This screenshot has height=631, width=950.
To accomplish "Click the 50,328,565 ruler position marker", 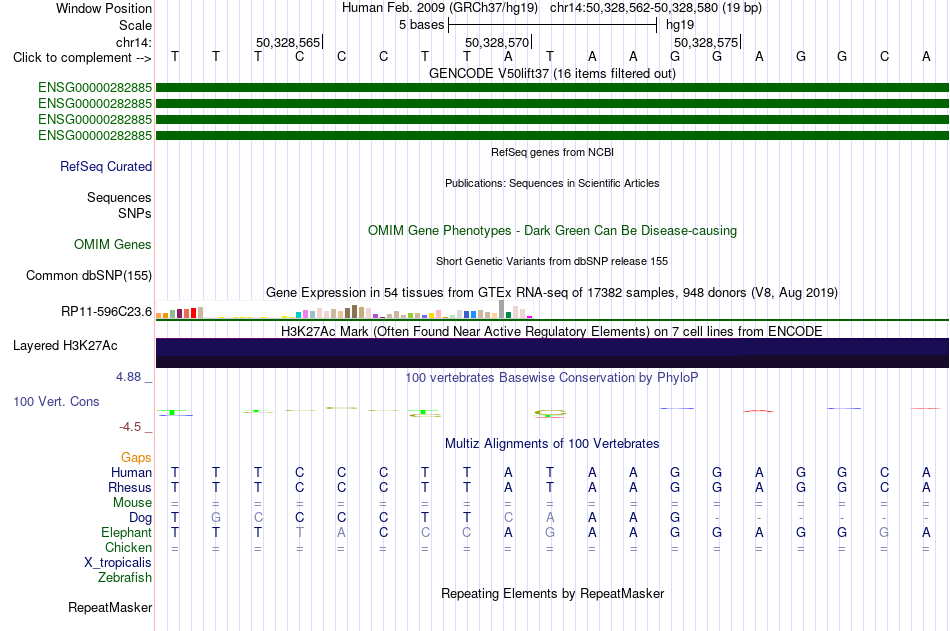I will click(288, 42).
